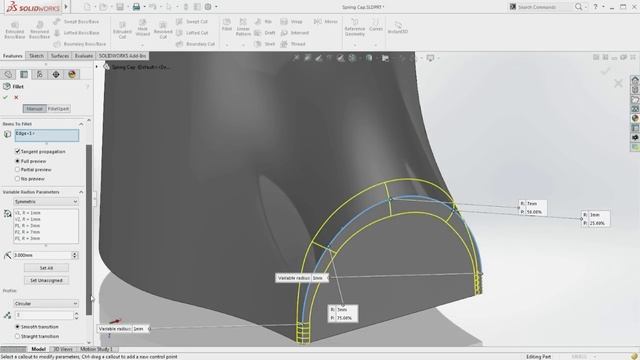
Task: Select the Draft tool
Action: tap(264, 33)
